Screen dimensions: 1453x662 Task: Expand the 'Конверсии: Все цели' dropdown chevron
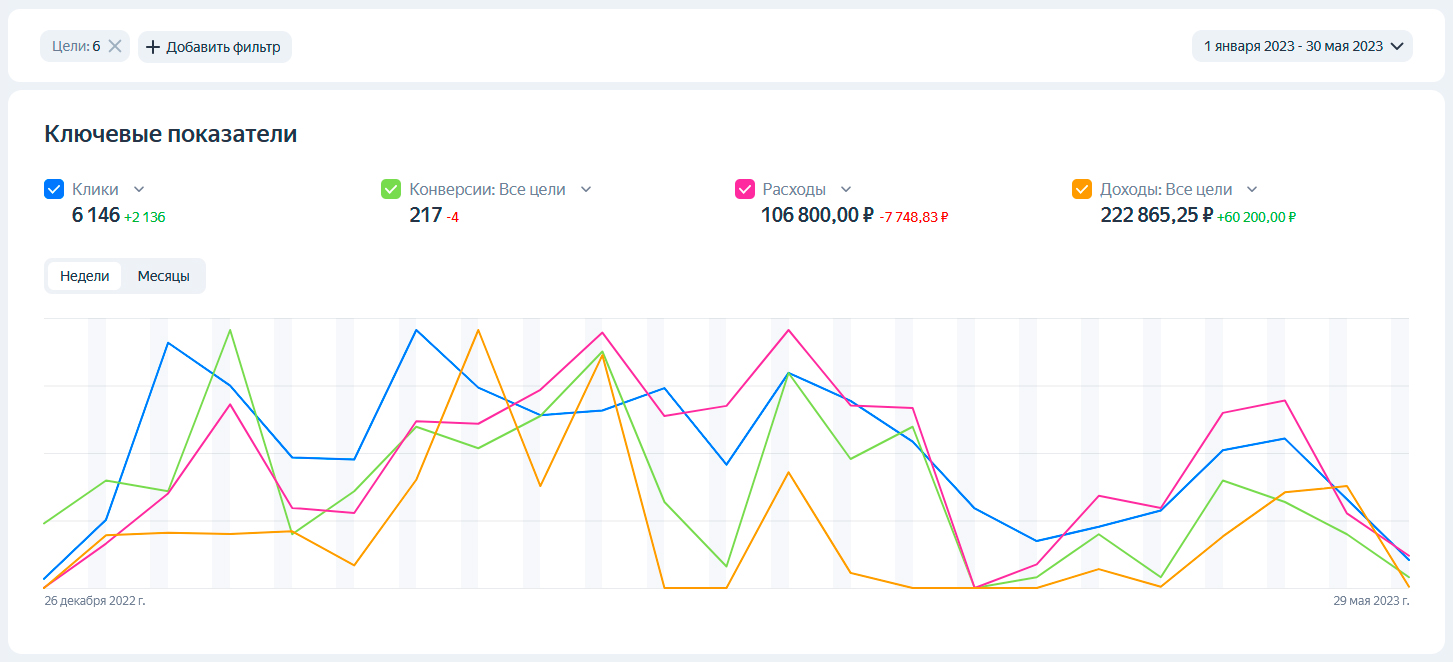586,189
